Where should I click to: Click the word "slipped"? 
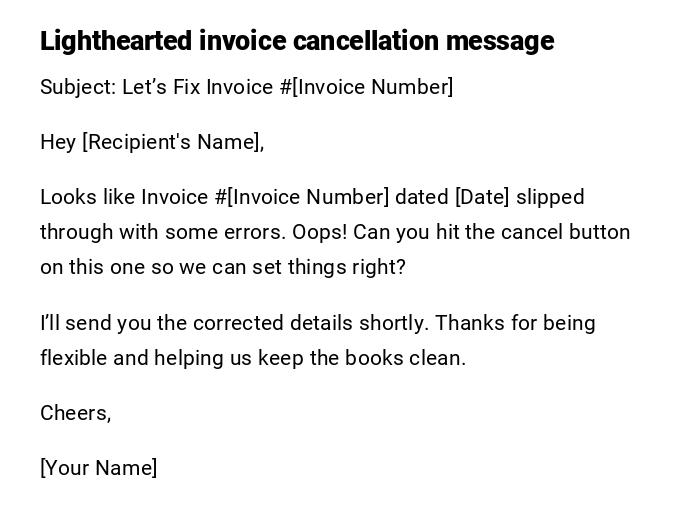point(550,197)
